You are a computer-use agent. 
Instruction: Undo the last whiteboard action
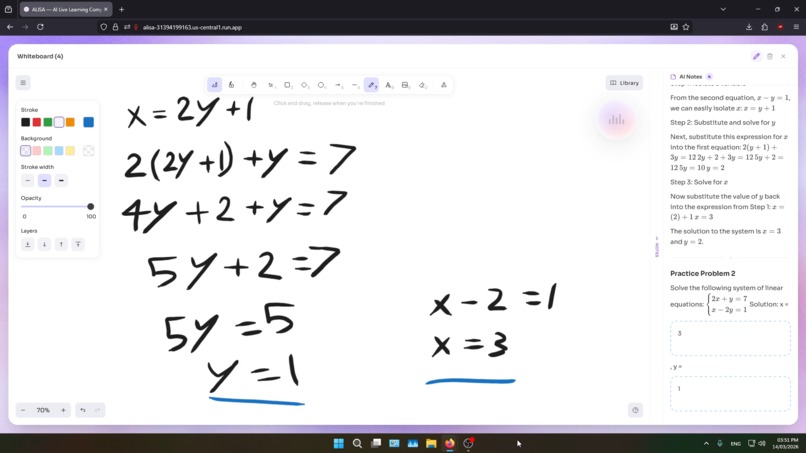(83, 410)
